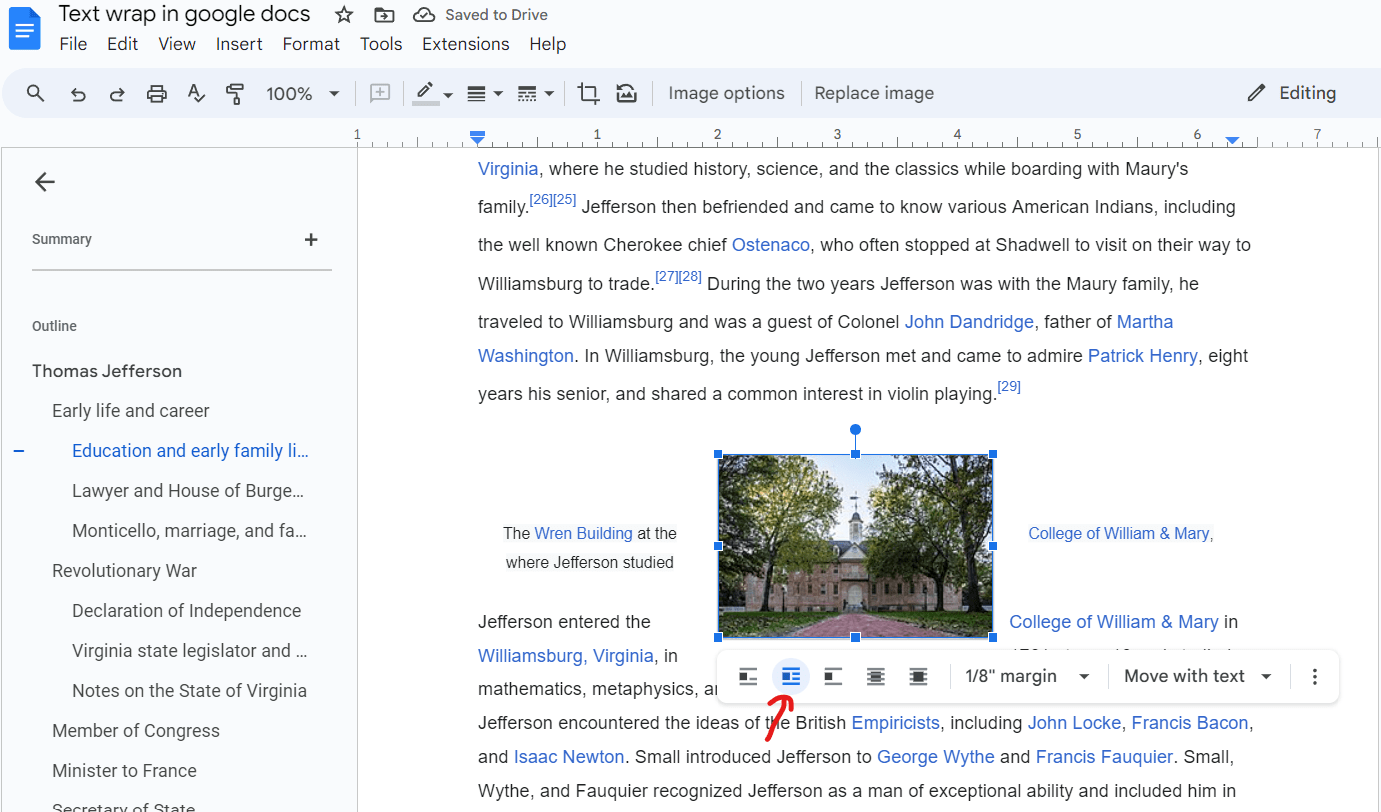Image resolution: width=1381 pixels, height=812 pixels.
Task: Run the Spelling and grammar check icon
Action: (x=196, y=92)
